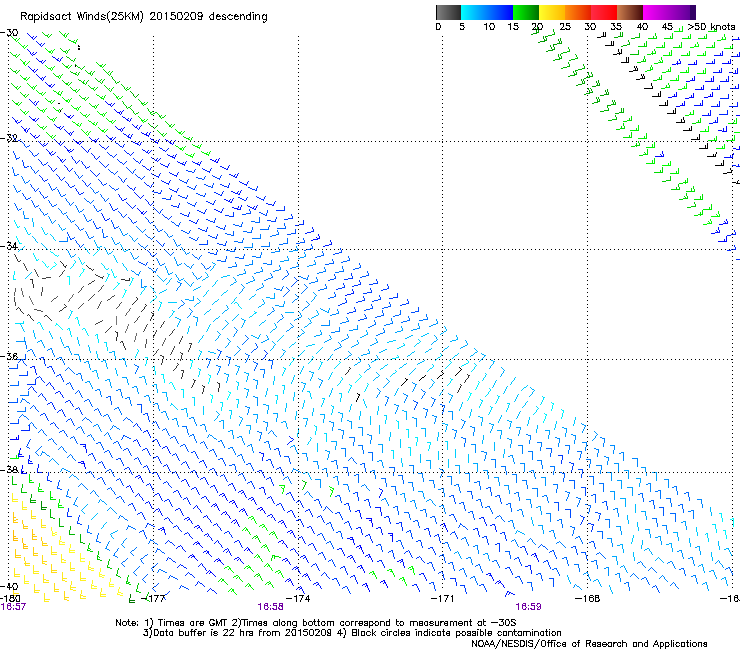Screen dimensions: 740x650
Task: Click the -171 longitude axis label
Action: [443, 599]
